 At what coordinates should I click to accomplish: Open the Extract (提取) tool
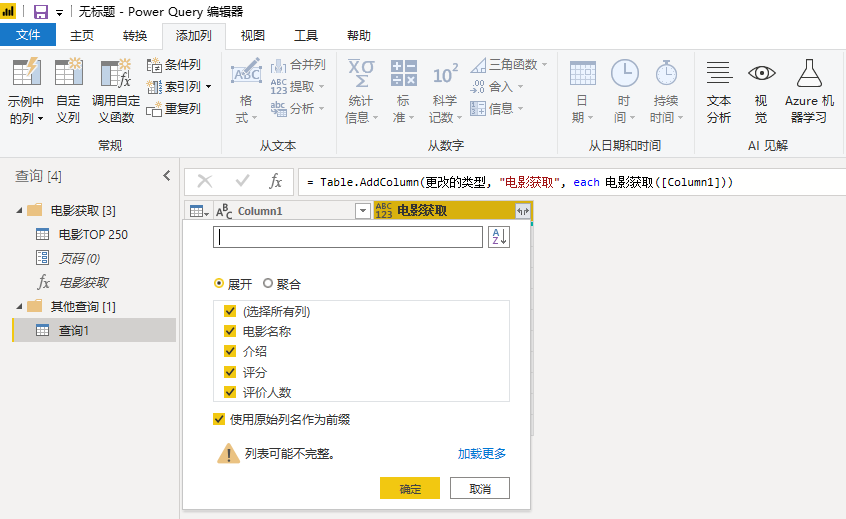tap(297, 86)
